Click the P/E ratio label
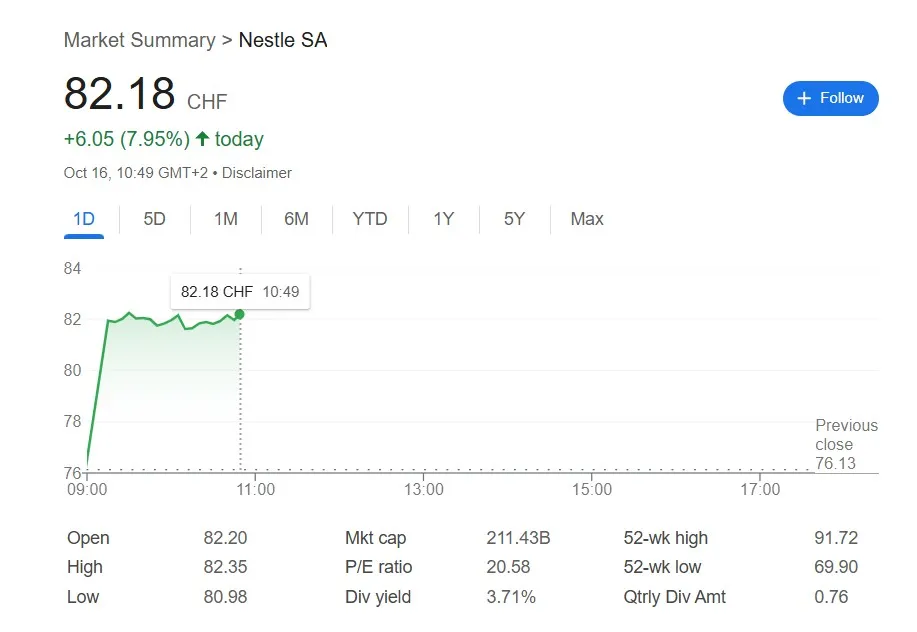The height and width of the screenshot is (632, 917). click(x=378, y=567)
